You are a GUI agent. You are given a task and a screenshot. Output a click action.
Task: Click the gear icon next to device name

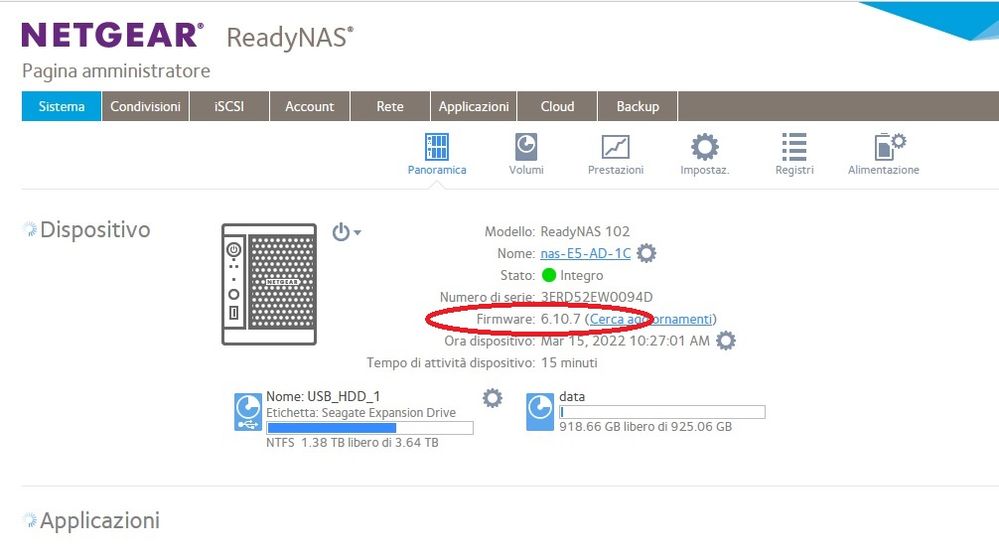click(646, 253)
